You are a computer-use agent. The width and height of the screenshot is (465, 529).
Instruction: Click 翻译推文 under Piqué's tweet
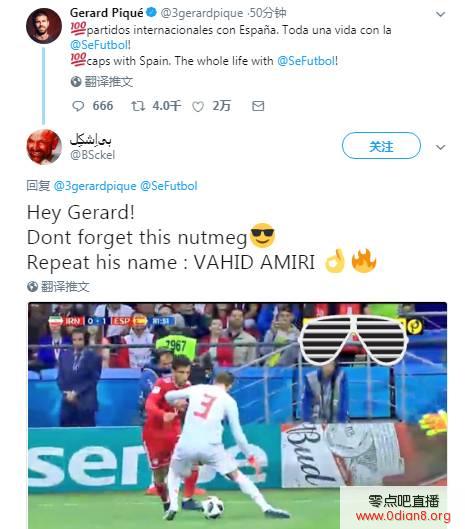click(109, 82)
